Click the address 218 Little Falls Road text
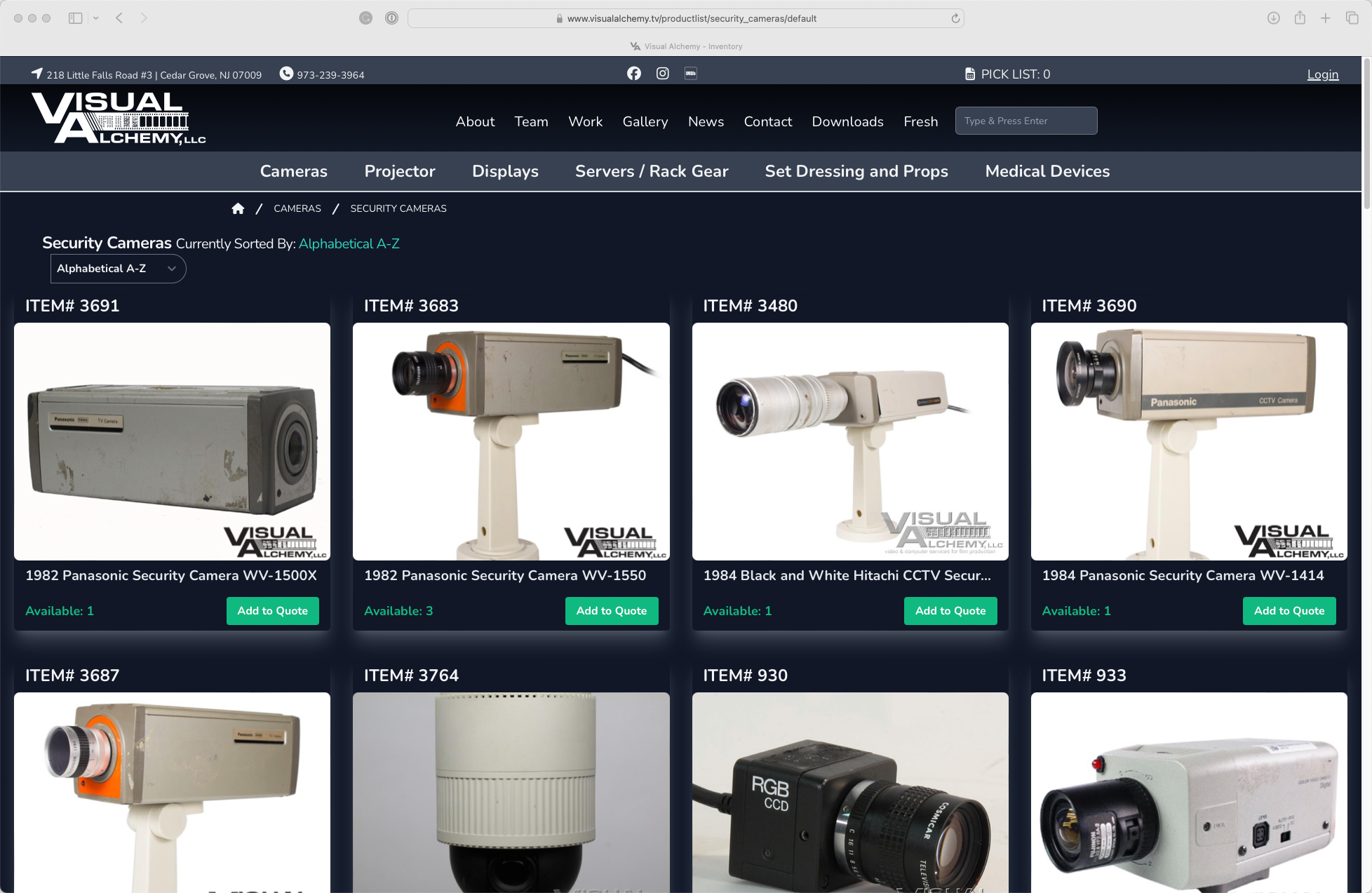Image resolution: width=1372 pixels, height=893 pixels. pos(154,75)
